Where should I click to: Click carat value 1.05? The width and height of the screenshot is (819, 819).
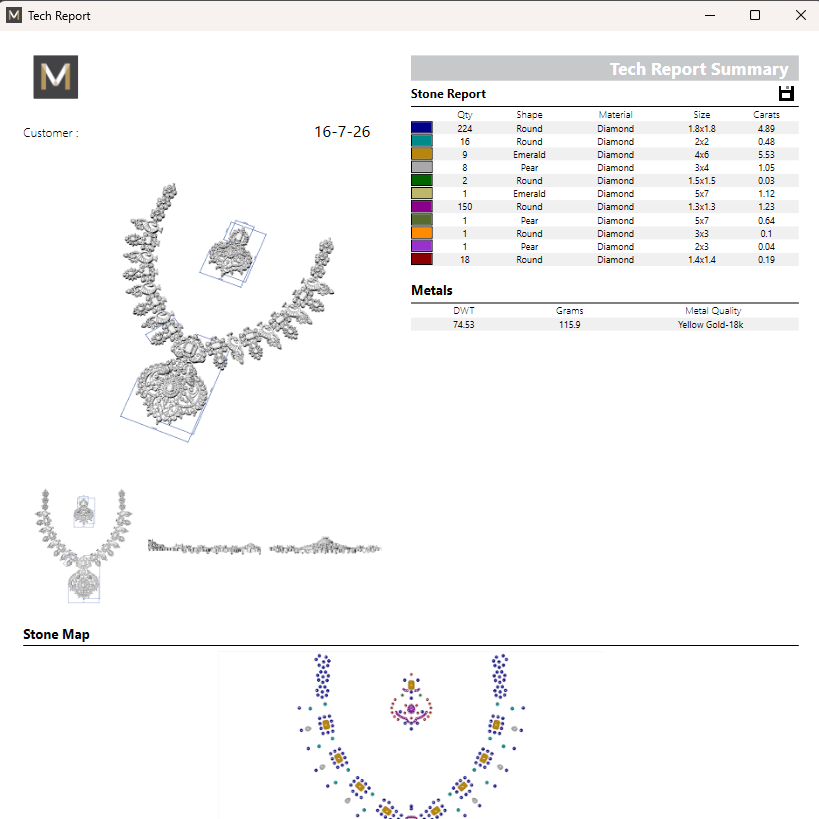(x=766, y=168)
